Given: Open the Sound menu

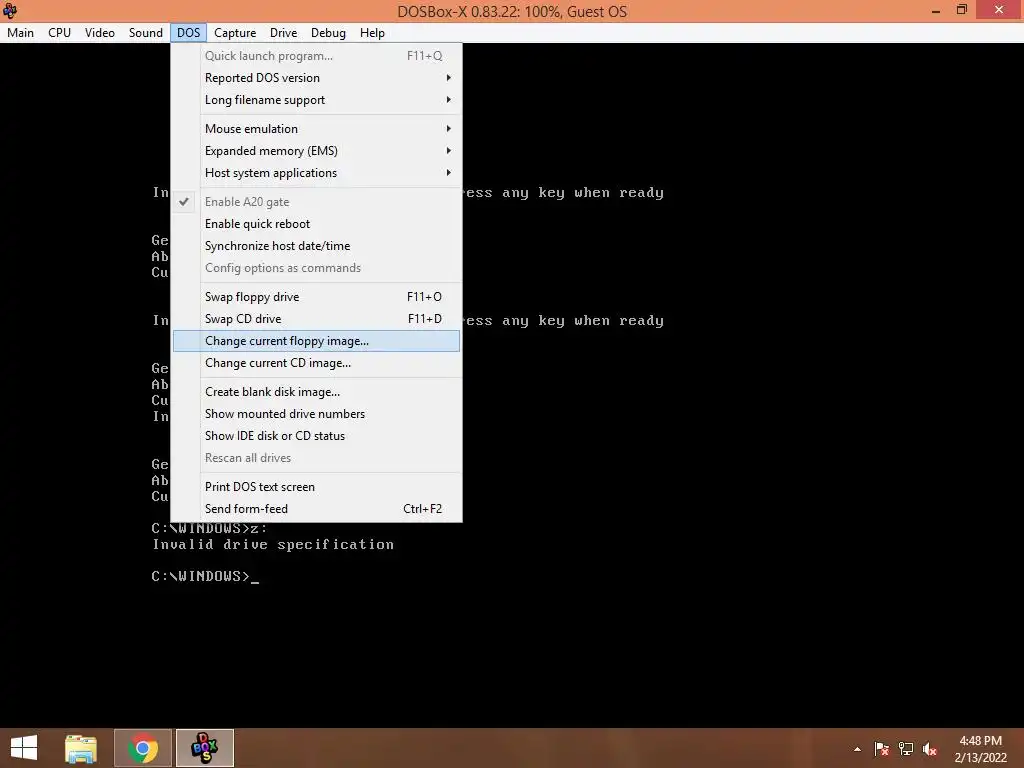Looking at the screenshot, I should (146, 33).
